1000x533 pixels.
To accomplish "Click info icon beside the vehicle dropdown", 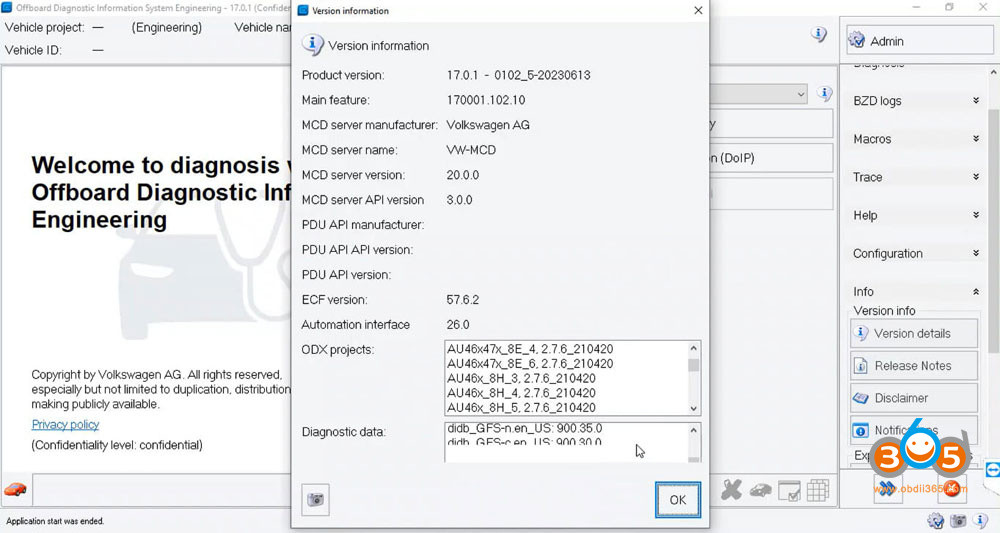I will [825, 94].
